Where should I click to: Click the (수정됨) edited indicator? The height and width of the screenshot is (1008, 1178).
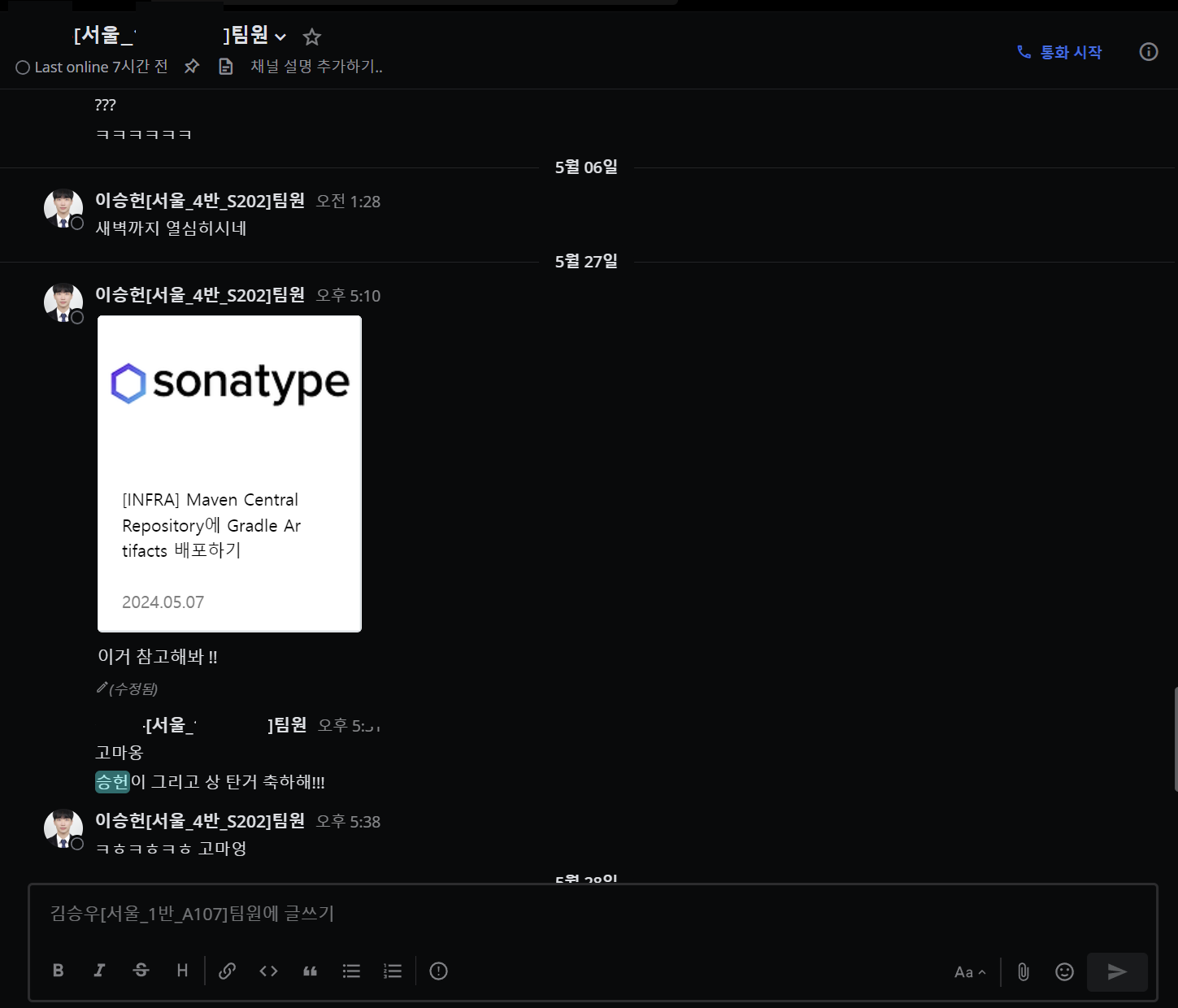pos(133,689)
